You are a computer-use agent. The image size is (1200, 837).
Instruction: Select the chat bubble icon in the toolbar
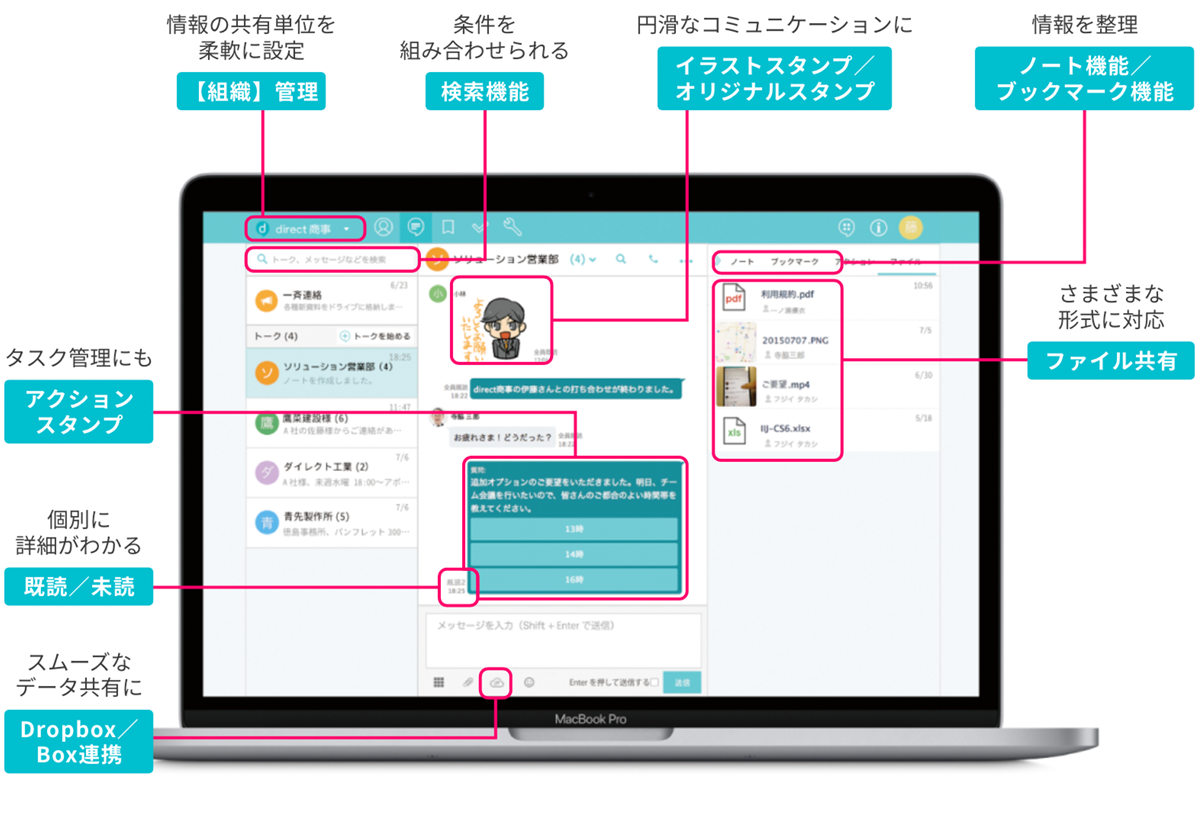416,227
